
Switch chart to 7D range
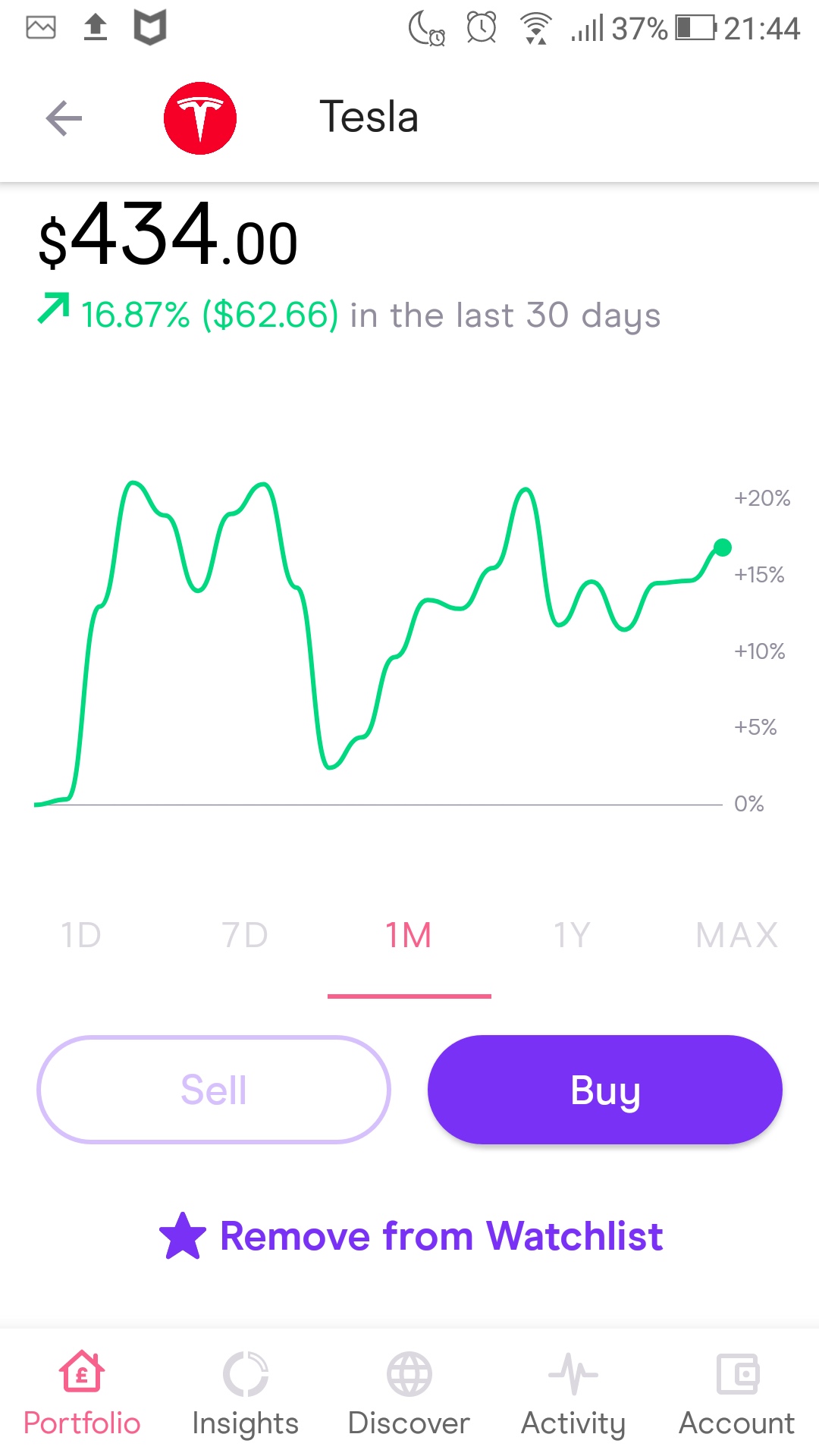click(245, 935)
